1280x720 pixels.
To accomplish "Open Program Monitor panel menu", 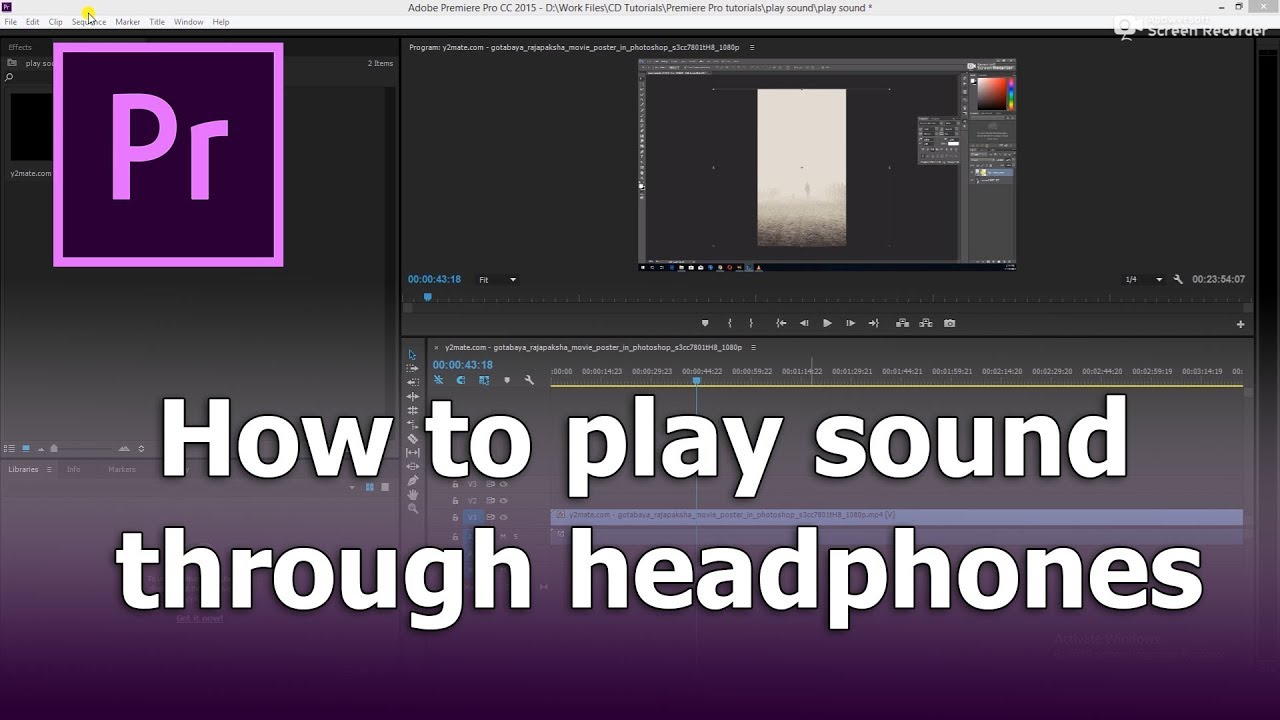I will coord(752,47).
